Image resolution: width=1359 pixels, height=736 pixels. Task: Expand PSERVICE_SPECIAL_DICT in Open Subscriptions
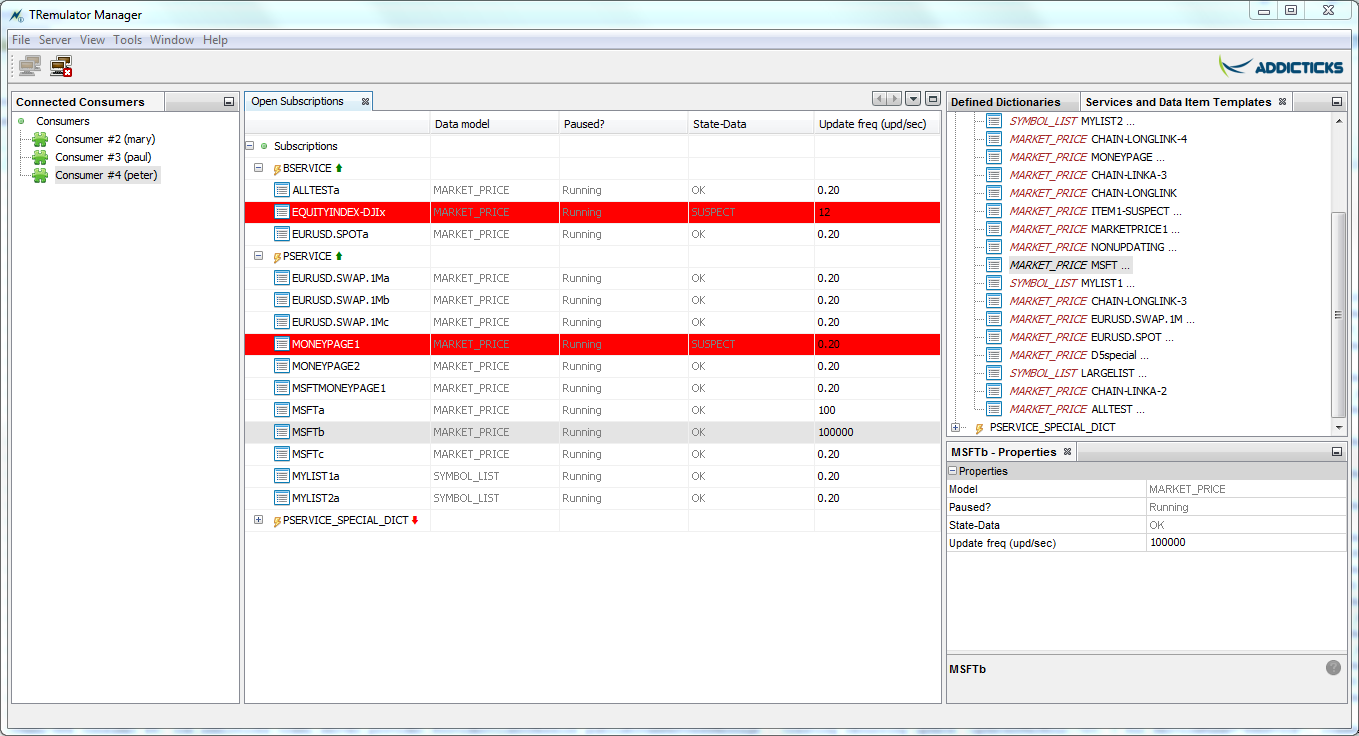point(258,520)
